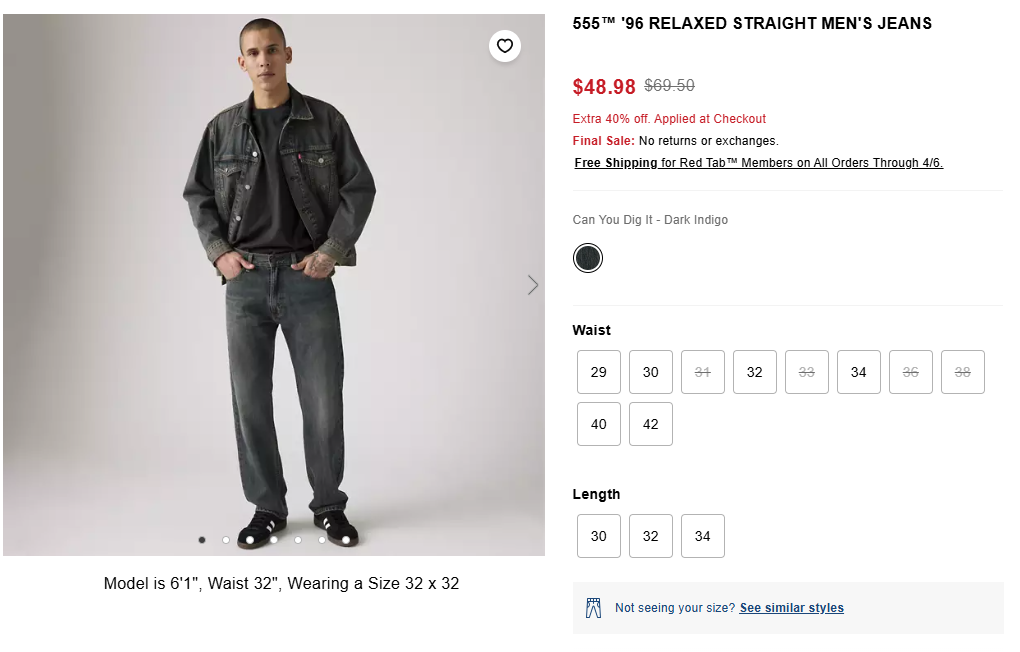Select the last carousel dot

[346, 540]
